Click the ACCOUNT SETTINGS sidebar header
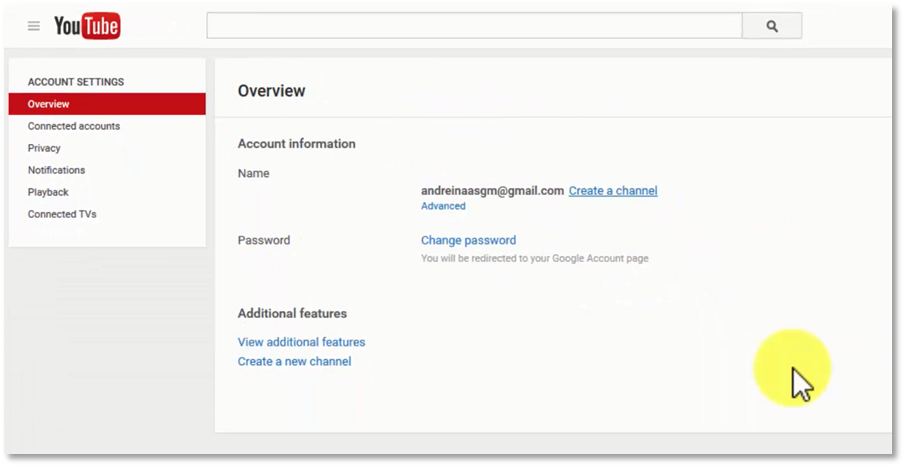This screenshot has height=467, width=905. tap(76, 82)
